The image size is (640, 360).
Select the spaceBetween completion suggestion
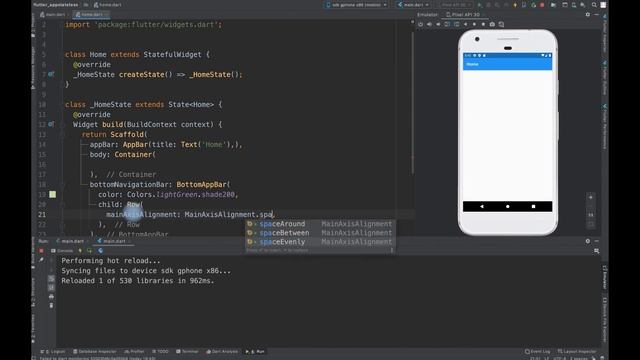320,233
